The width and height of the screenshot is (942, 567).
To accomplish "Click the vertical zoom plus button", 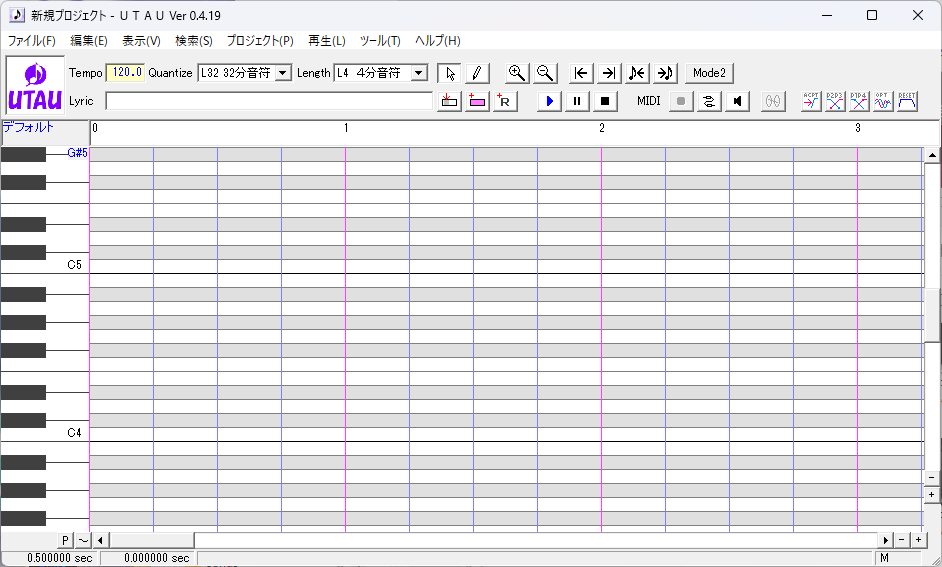I will [932, 495].
